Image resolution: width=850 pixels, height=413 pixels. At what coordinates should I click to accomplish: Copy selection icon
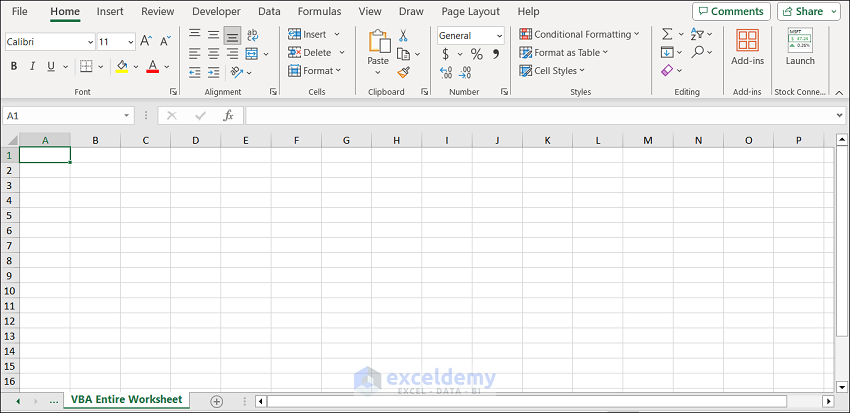pyautogui.click(x=403, y=54)
